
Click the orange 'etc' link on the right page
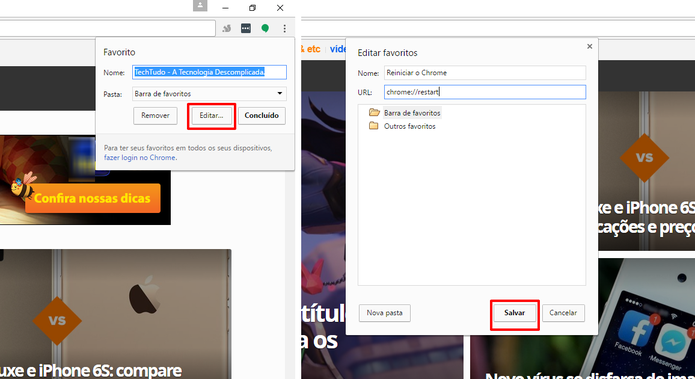click(313, 49)
